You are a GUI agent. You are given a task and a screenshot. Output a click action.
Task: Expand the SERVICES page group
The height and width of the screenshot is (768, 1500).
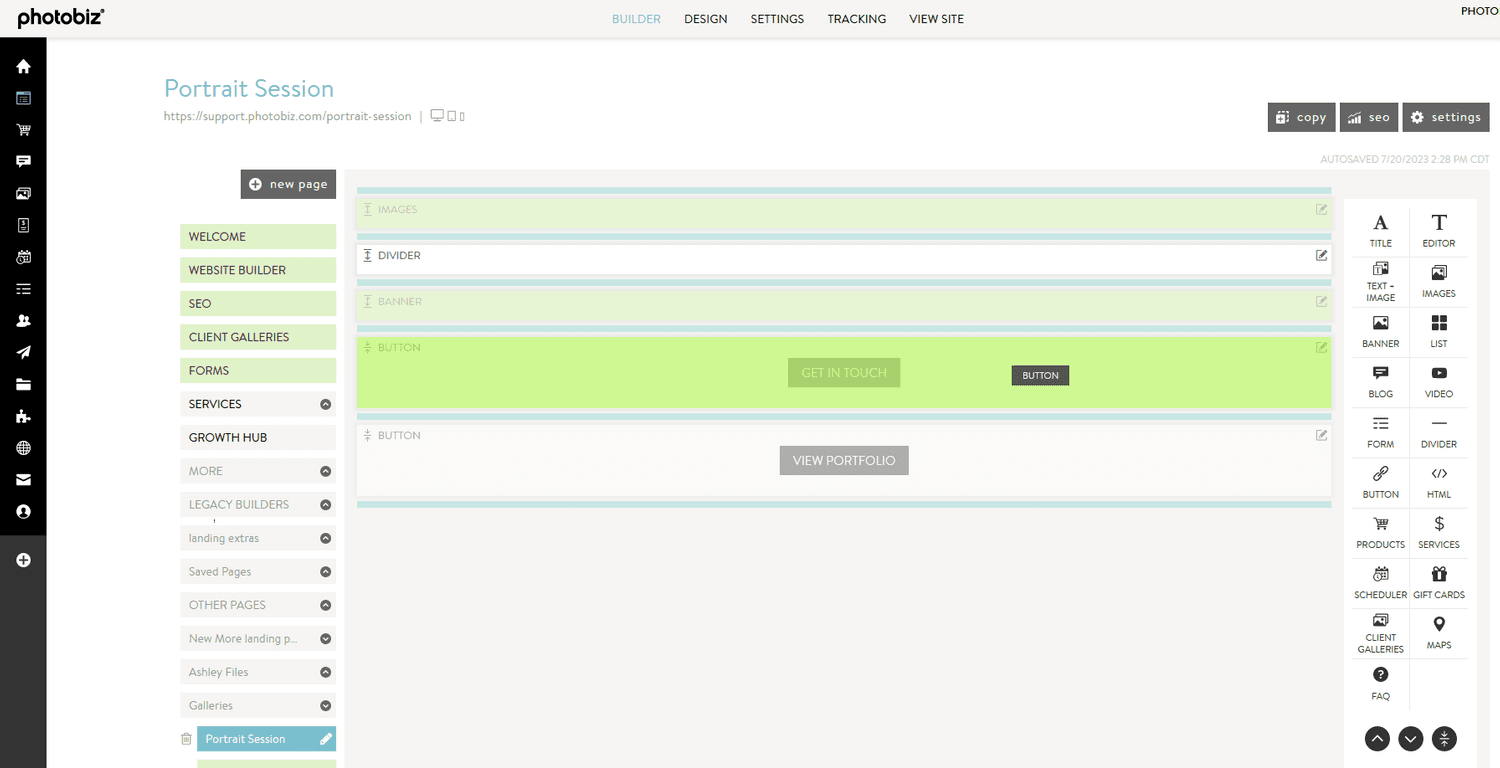[325, 404]
